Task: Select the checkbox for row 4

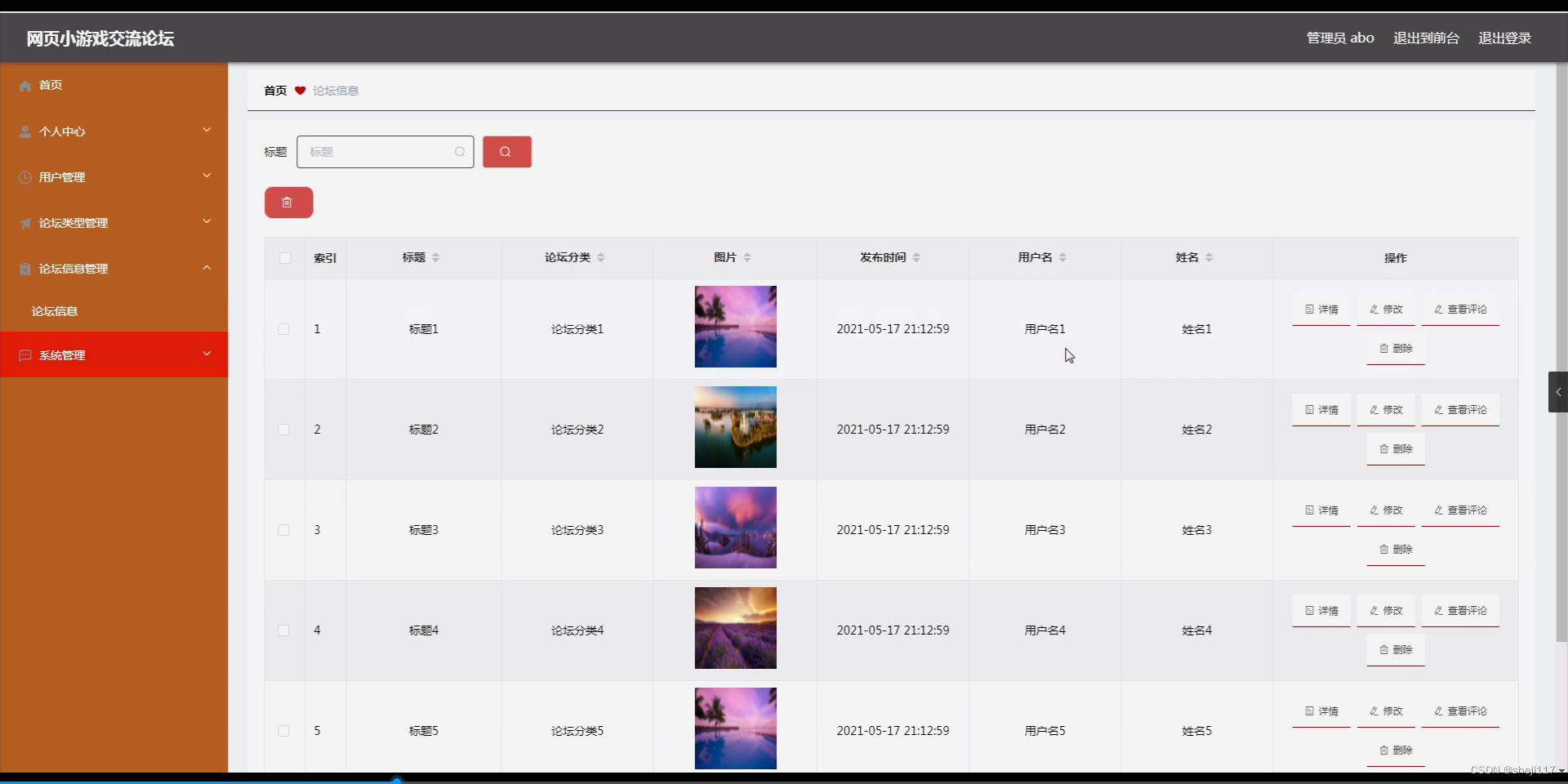Action: [x=283, y=630]
